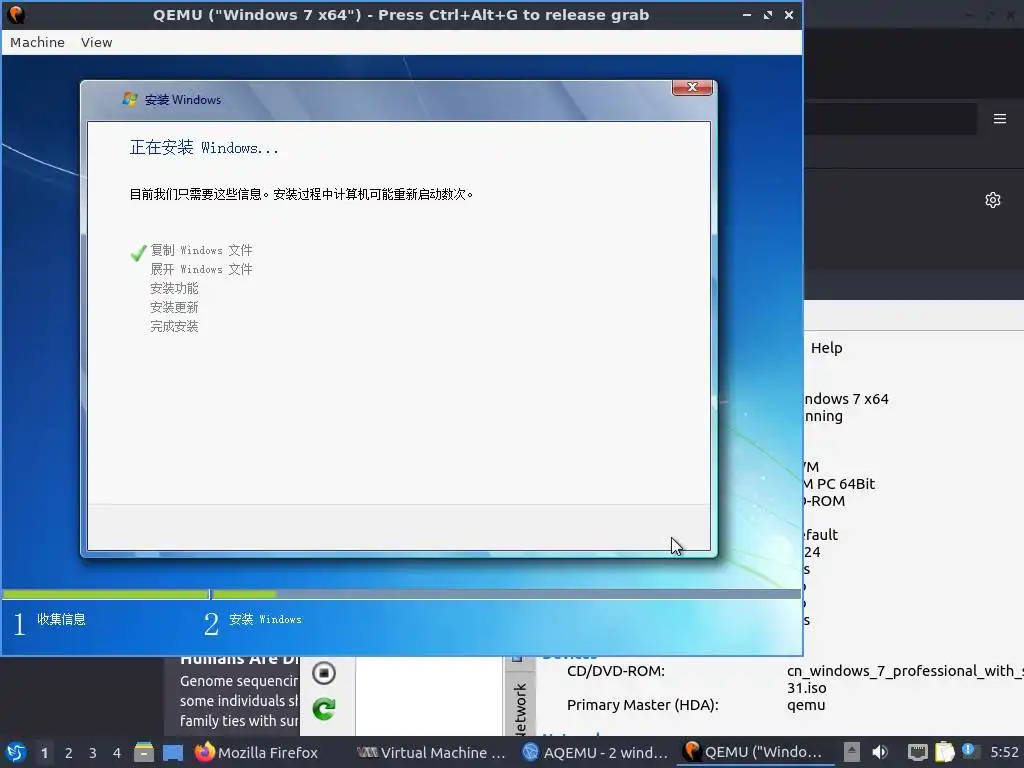Screen dimensions: 1024x768
Task: Switch to workspace 1 in the pager
Action: tap(44, 753)
